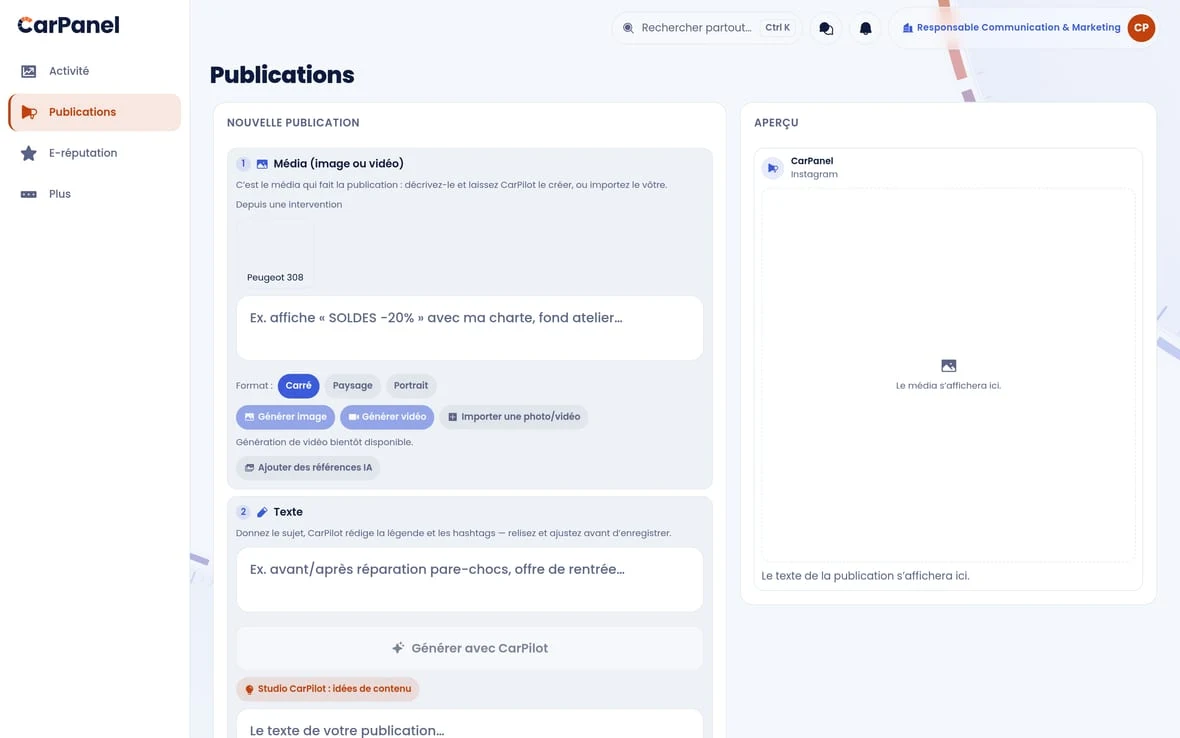Open the Publications sidebar section
The width and height of the screenshot is (1180, 738).
[94, 112]
